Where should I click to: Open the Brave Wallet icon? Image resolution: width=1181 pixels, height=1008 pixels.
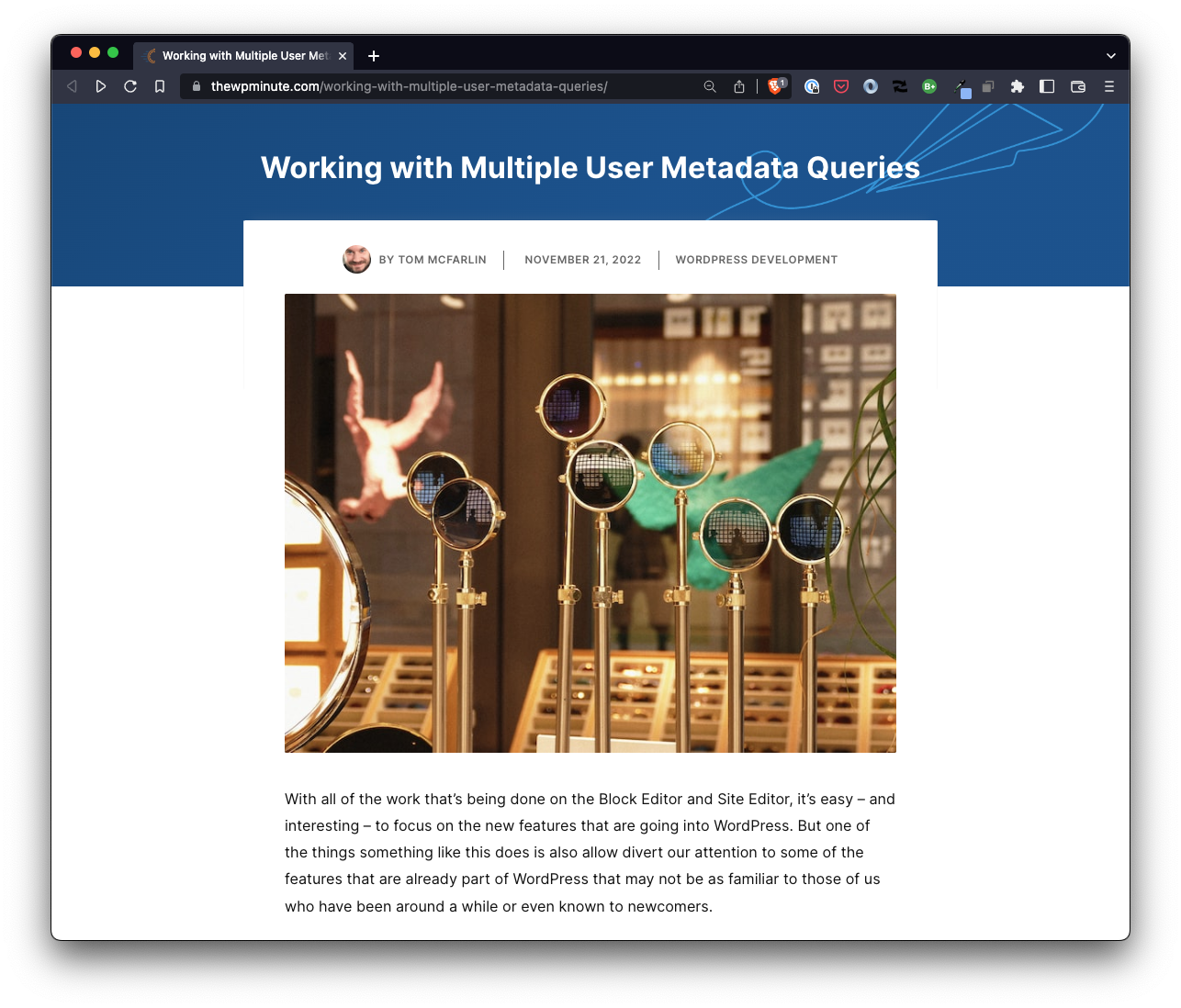coord(1078,86)
